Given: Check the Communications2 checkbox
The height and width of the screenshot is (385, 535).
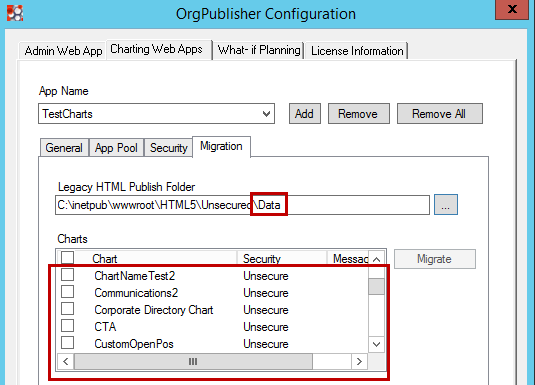Looking at the screenshot, I should [x=67, y=291].
